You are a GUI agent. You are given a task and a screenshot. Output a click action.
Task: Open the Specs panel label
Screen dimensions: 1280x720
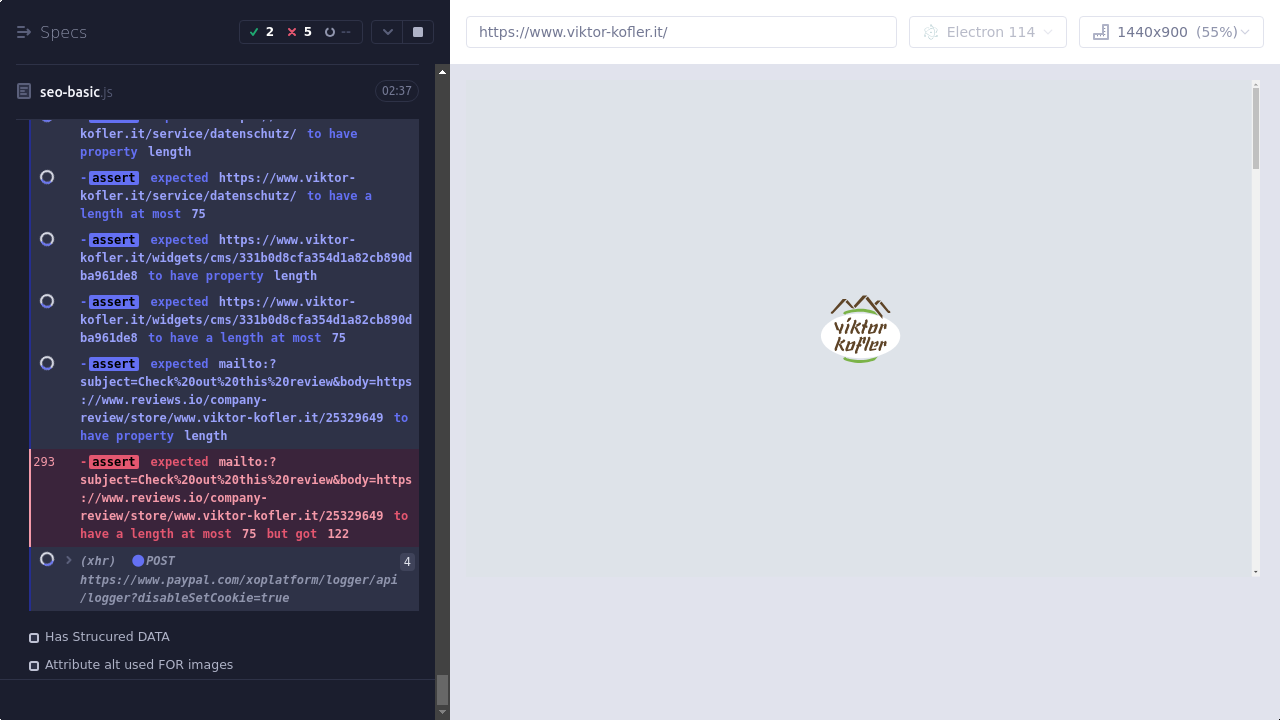click(x=63, y=32)
